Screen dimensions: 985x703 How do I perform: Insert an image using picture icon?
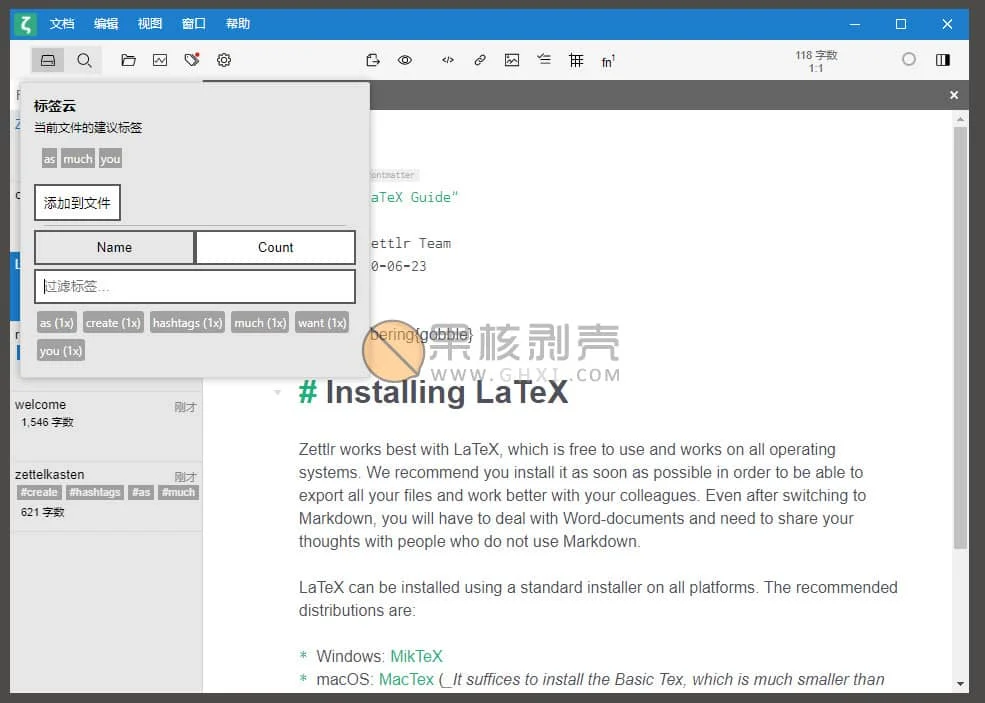pyautogui.click(x=512, y=60)
